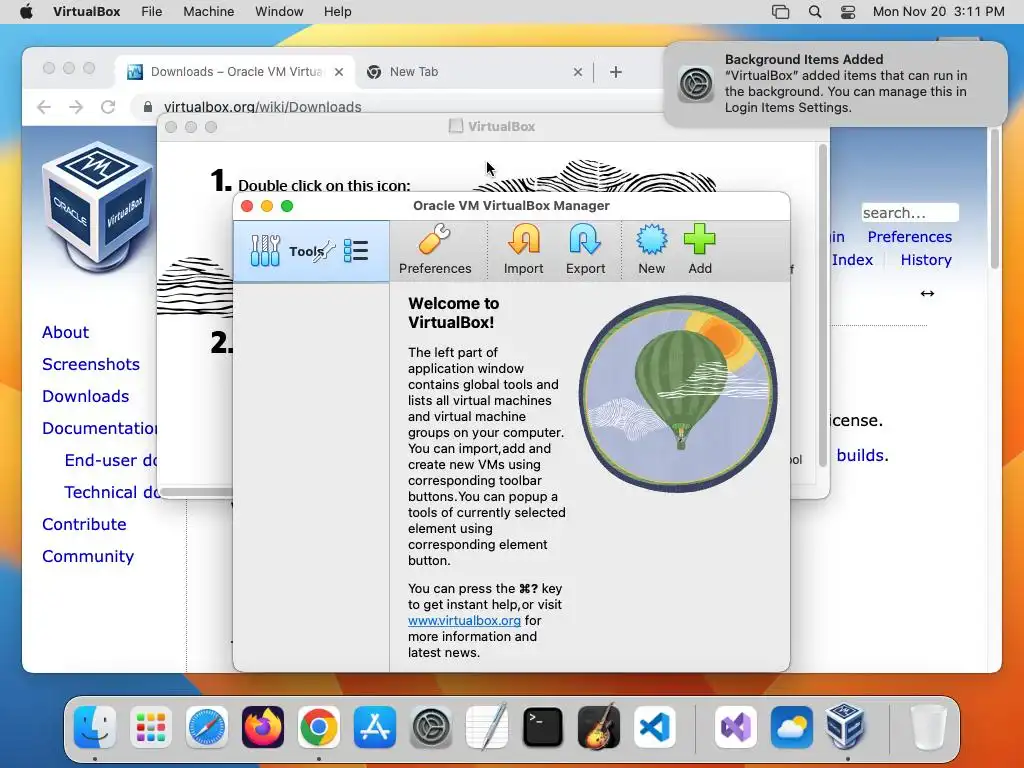1024x768 pixels.
Task: Open Preferences in the VirtualBox Manager toolbar
Action: pyautogui.click(x=435, y=249)
